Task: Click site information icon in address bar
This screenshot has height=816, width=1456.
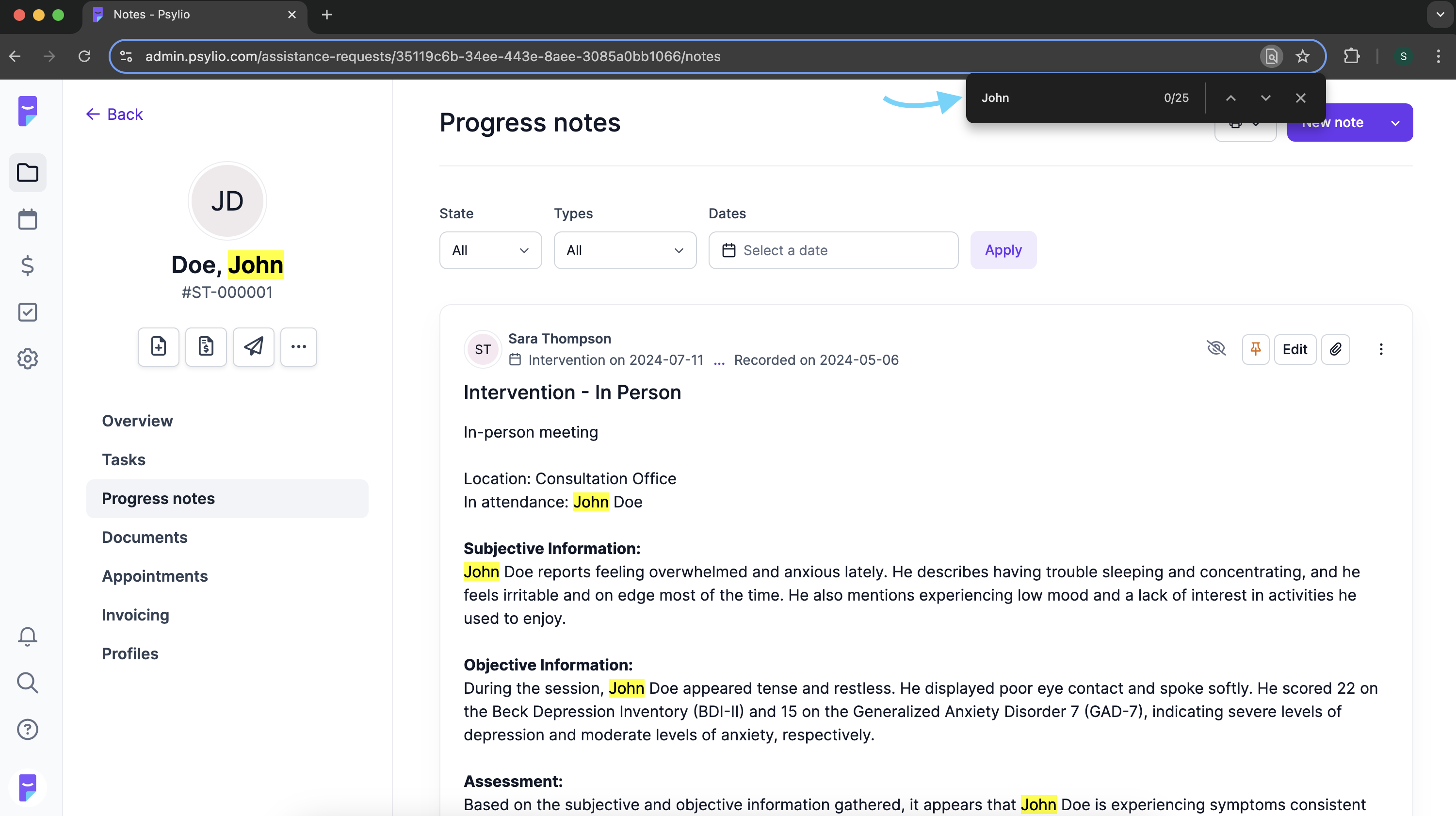Action: 126,56
